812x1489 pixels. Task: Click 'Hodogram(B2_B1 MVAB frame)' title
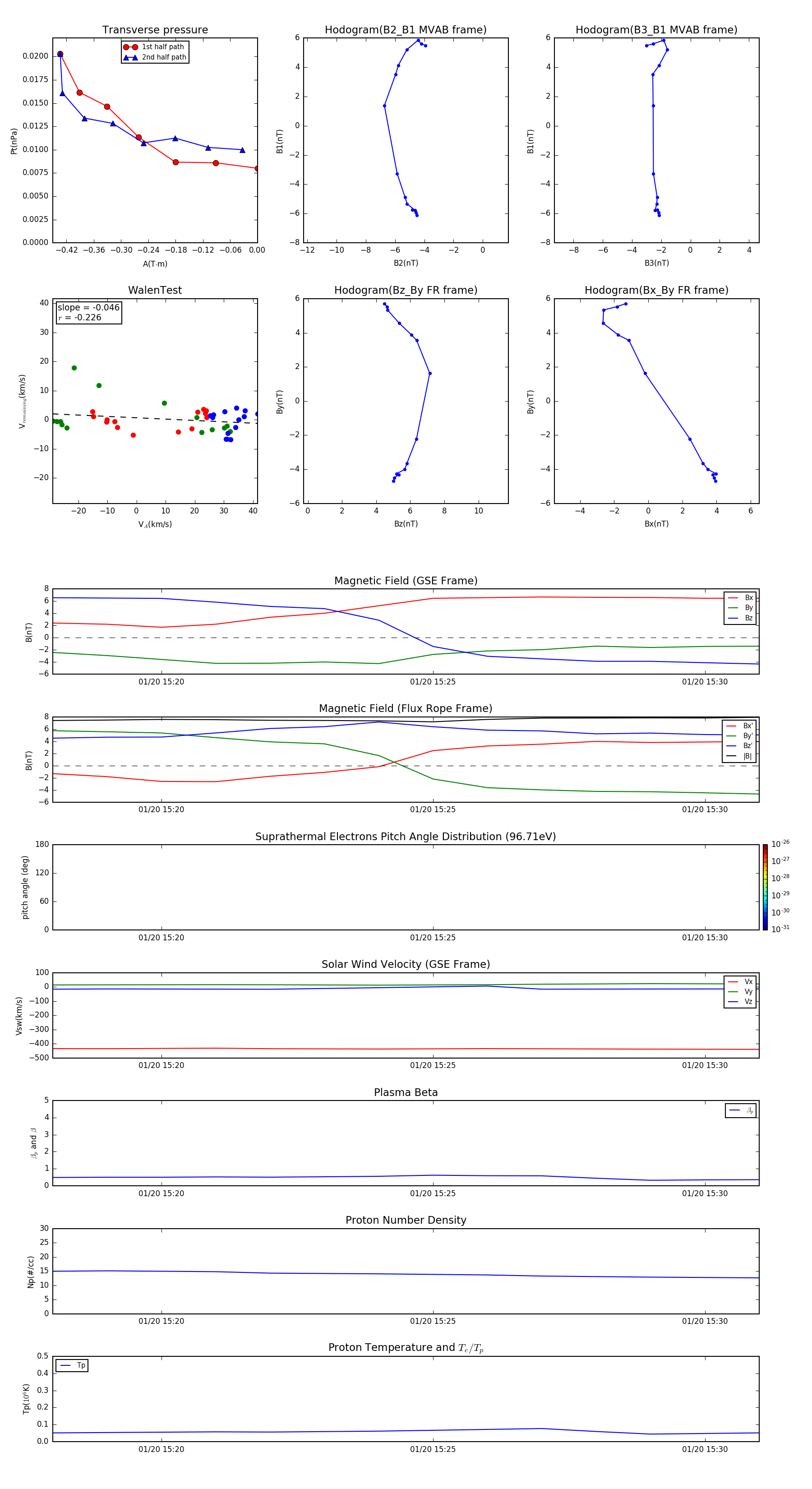[x=406, y=30]
